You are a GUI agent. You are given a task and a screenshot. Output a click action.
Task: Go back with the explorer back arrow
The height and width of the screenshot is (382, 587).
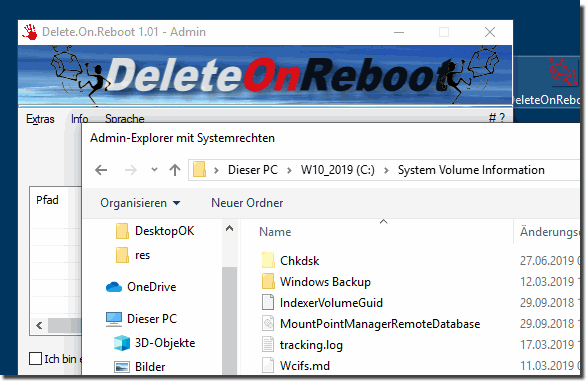pos(101,170)
